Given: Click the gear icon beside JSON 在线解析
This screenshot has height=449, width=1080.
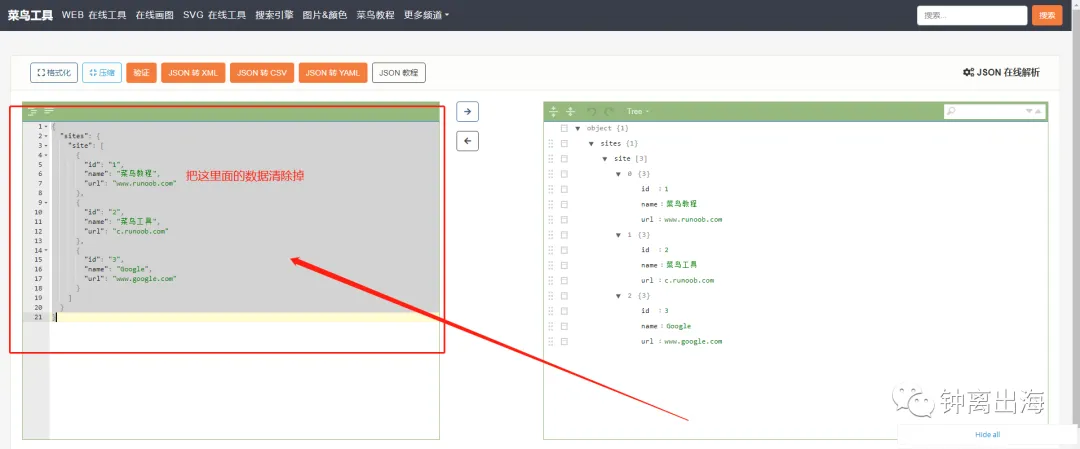Looking at the screenshot, I should coord(968,72).
